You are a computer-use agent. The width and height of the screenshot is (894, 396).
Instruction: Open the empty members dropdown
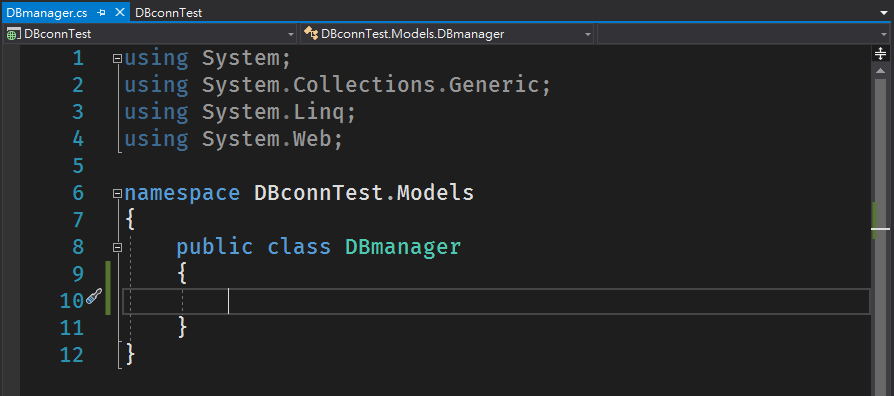(885, 35)
